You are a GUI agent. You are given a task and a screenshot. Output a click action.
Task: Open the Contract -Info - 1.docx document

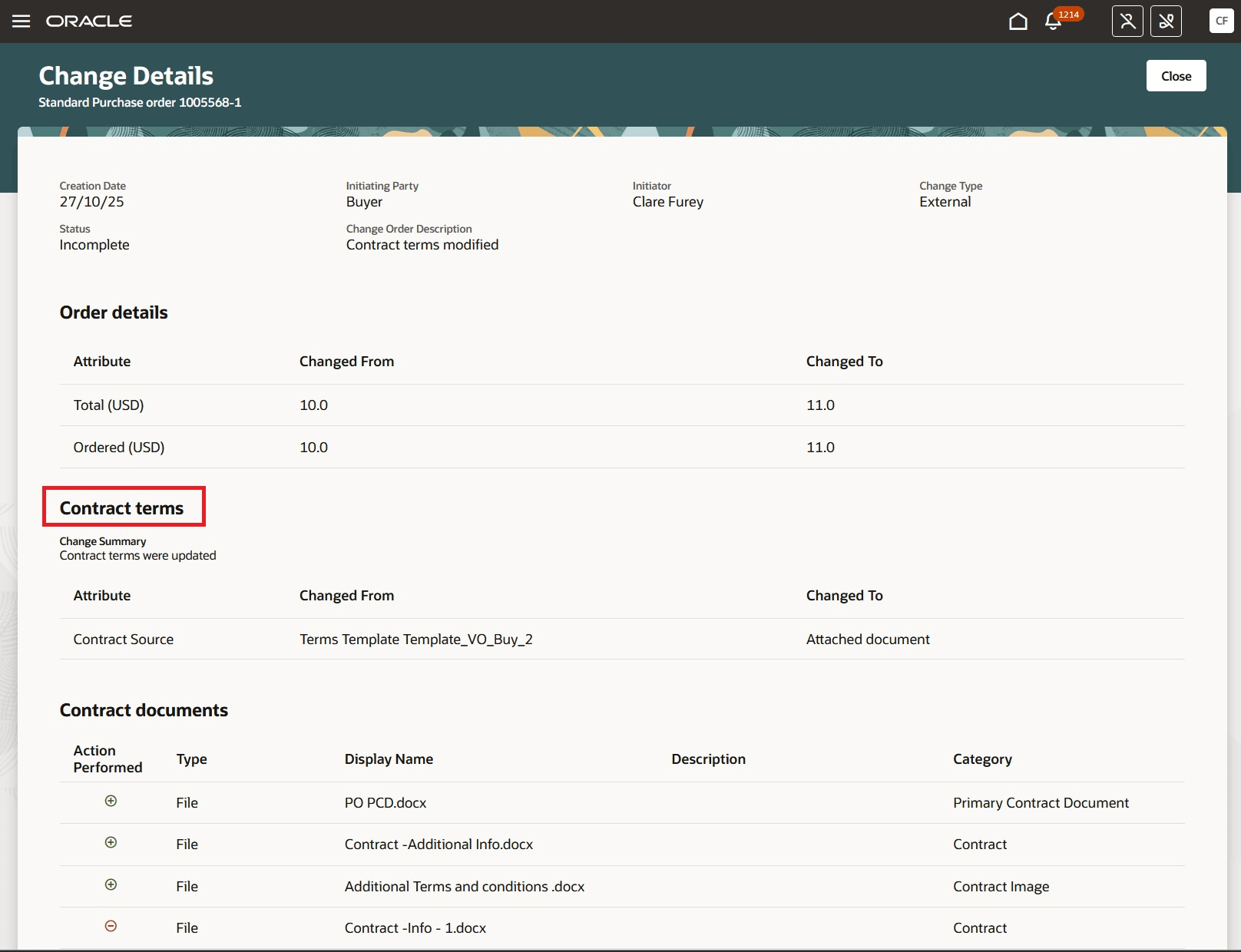[x=415, y=927]
